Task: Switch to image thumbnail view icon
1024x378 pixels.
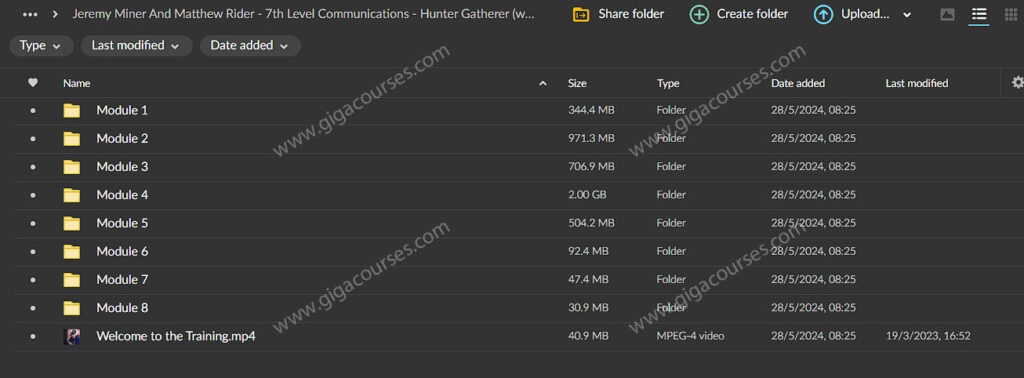Action: pos(948,14)
